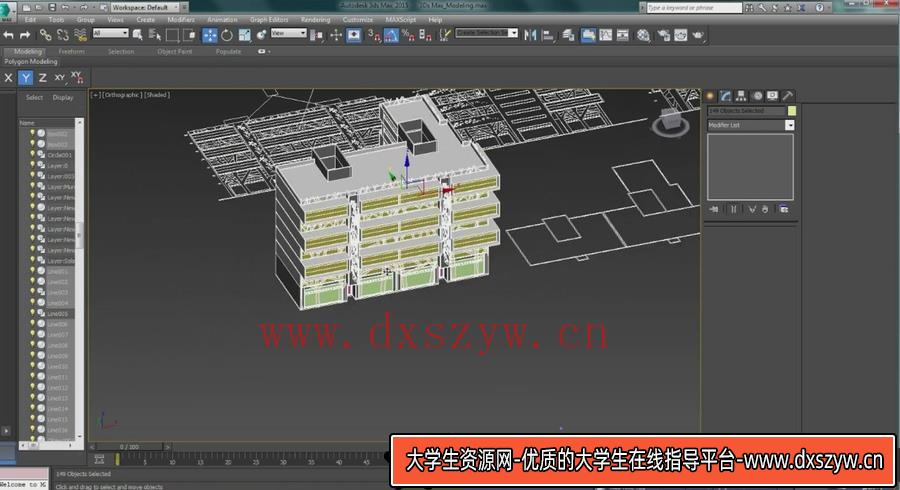Toggle the 3D Snaps button
The image size is (900, 490).
click(374, 36)
